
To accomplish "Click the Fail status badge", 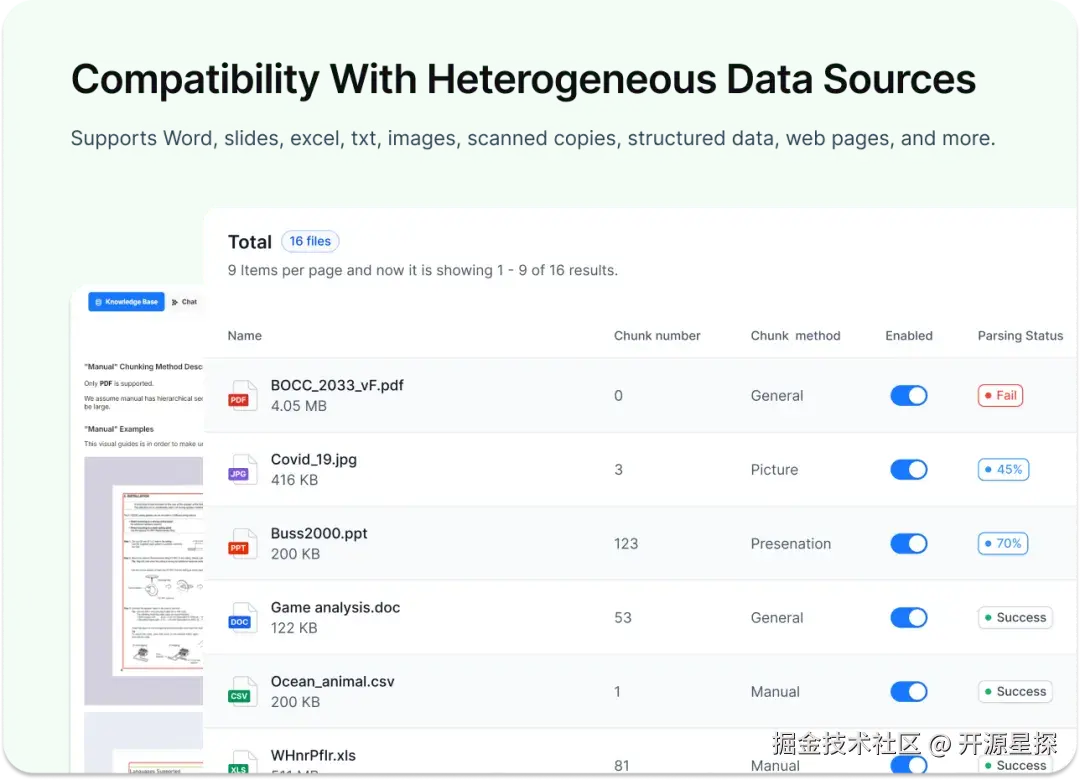I will (1000, 395).
